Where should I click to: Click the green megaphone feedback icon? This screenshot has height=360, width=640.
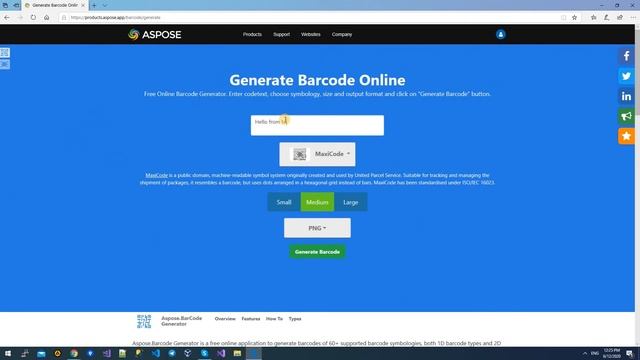[x=626, y=116]
